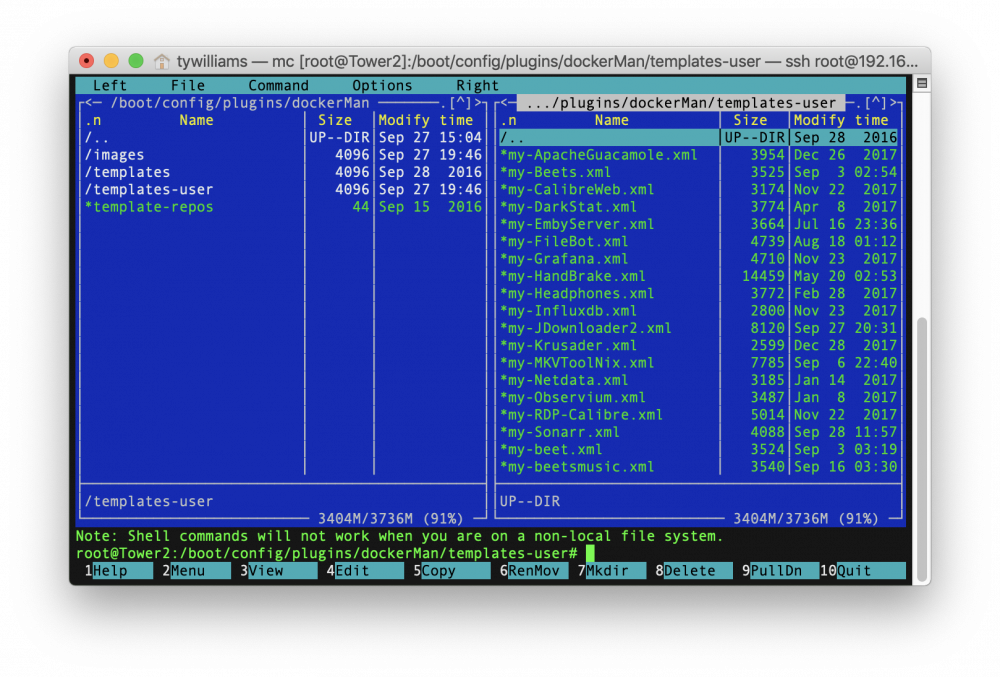The image size is (1000, 677).
Task: Sort left panel by Modify time column
Action: coord(425,120)
